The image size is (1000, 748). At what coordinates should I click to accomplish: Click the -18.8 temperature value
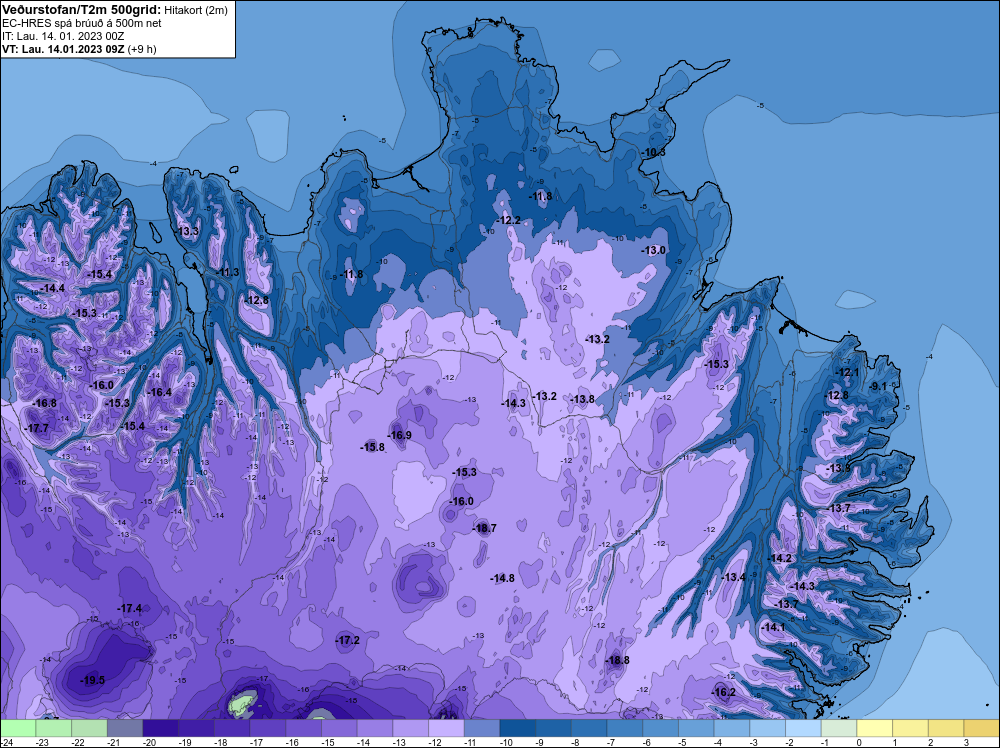tap(617, 660)
